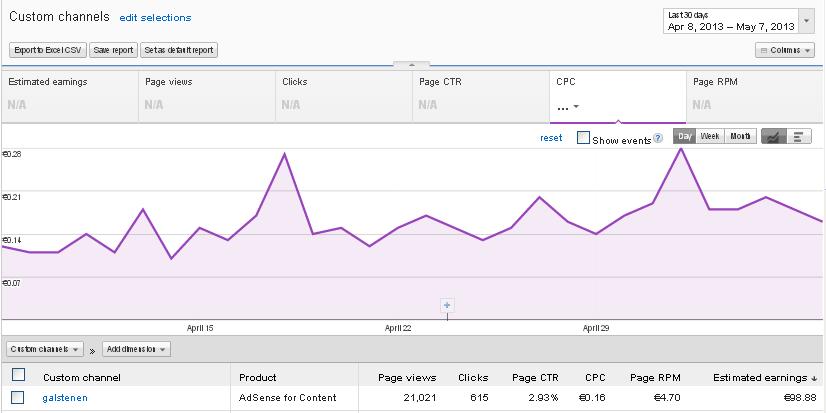
Task: Click the Custom channel column header
Action: (x=82, y=378)
